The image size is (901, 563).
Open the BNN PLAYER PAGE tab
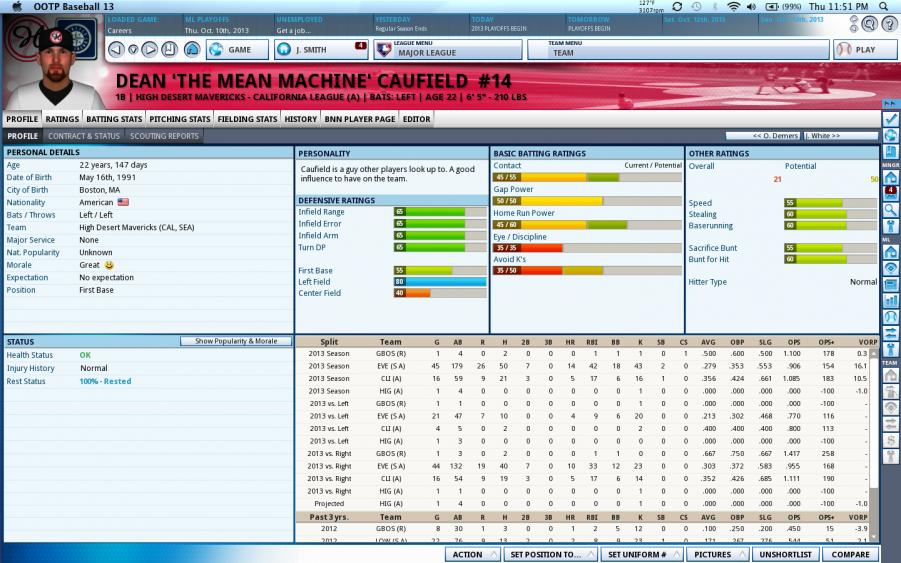click(360, 119)
